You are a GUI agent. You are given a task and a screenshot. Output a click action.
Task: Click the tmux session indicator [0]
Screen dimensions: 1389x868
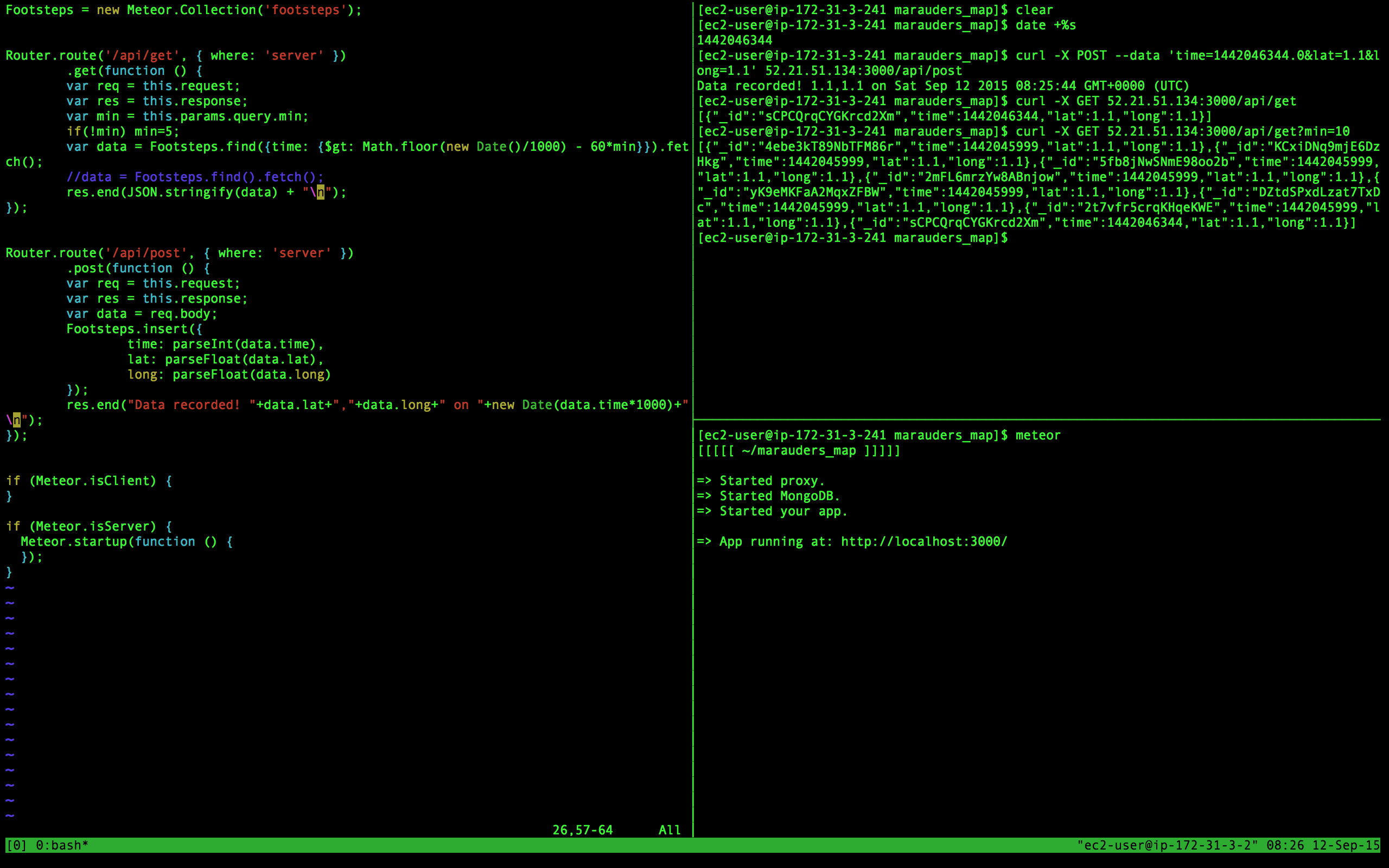pos(16,845)
